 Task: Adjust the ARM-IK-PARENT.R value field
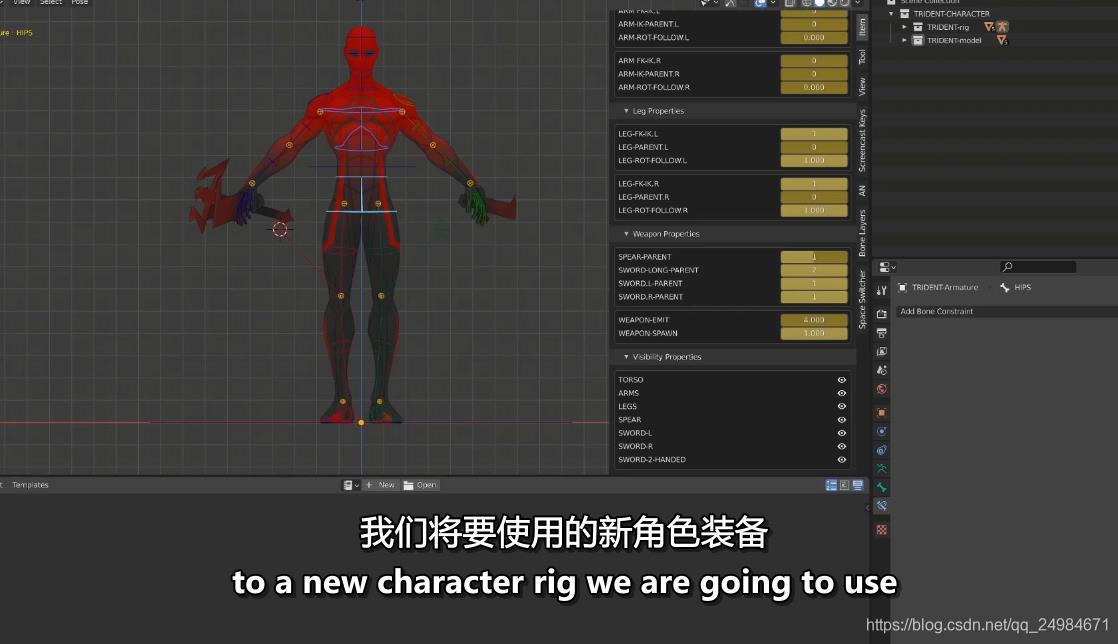coord(814,73)
